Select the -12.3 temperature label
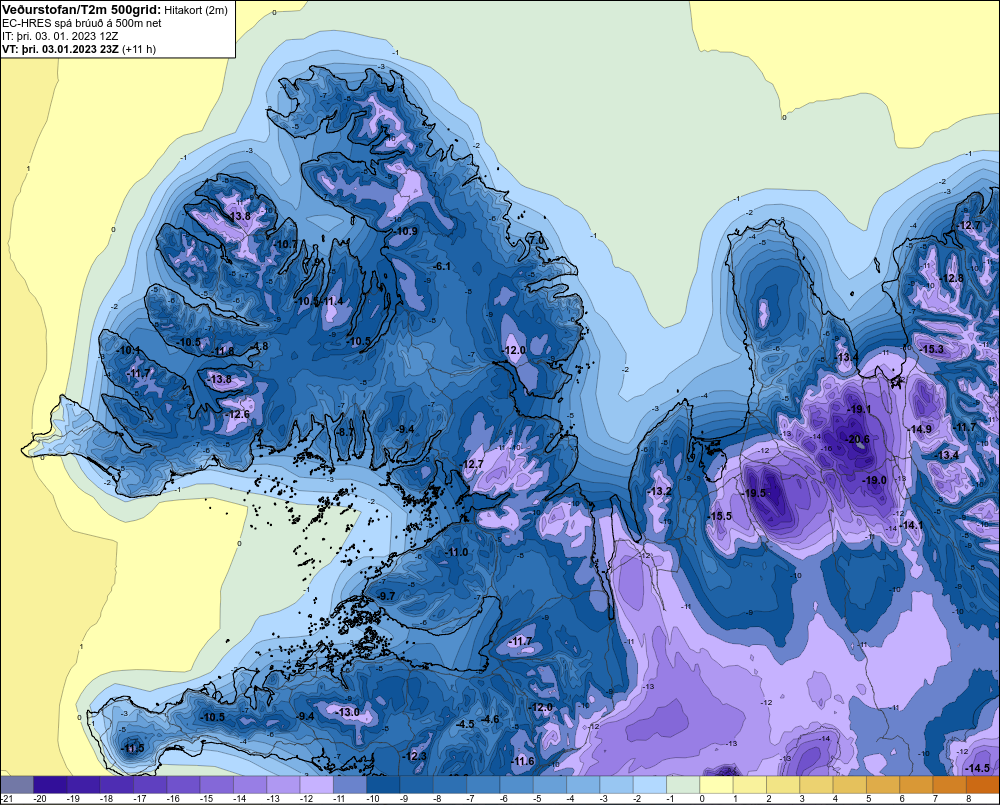Screen dimensions: 1000x805 pyautogui.click(x=415, y=756)
